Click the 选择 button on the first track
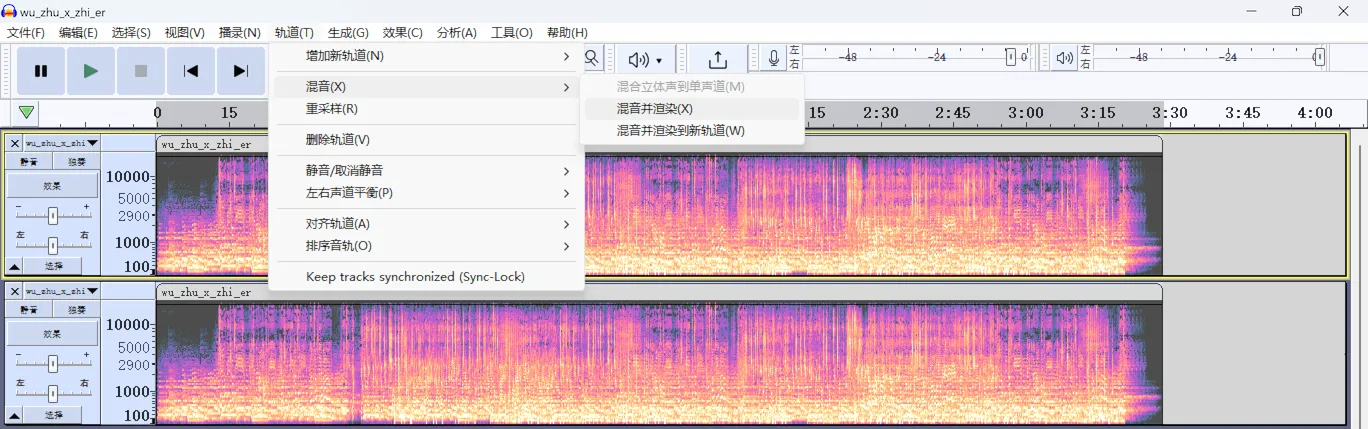 click(x=53, y=266)
